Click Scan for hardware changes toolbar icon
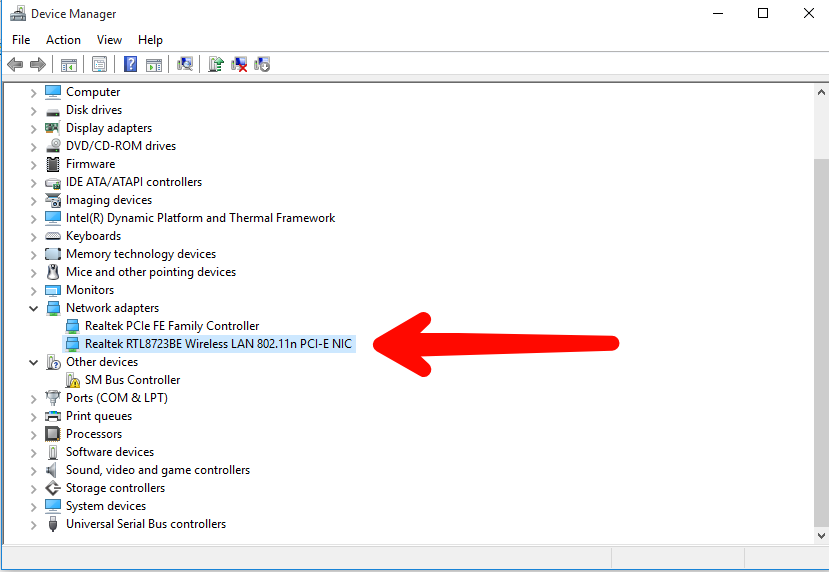The height and width of the screenshot is (572, 829). 185,64
